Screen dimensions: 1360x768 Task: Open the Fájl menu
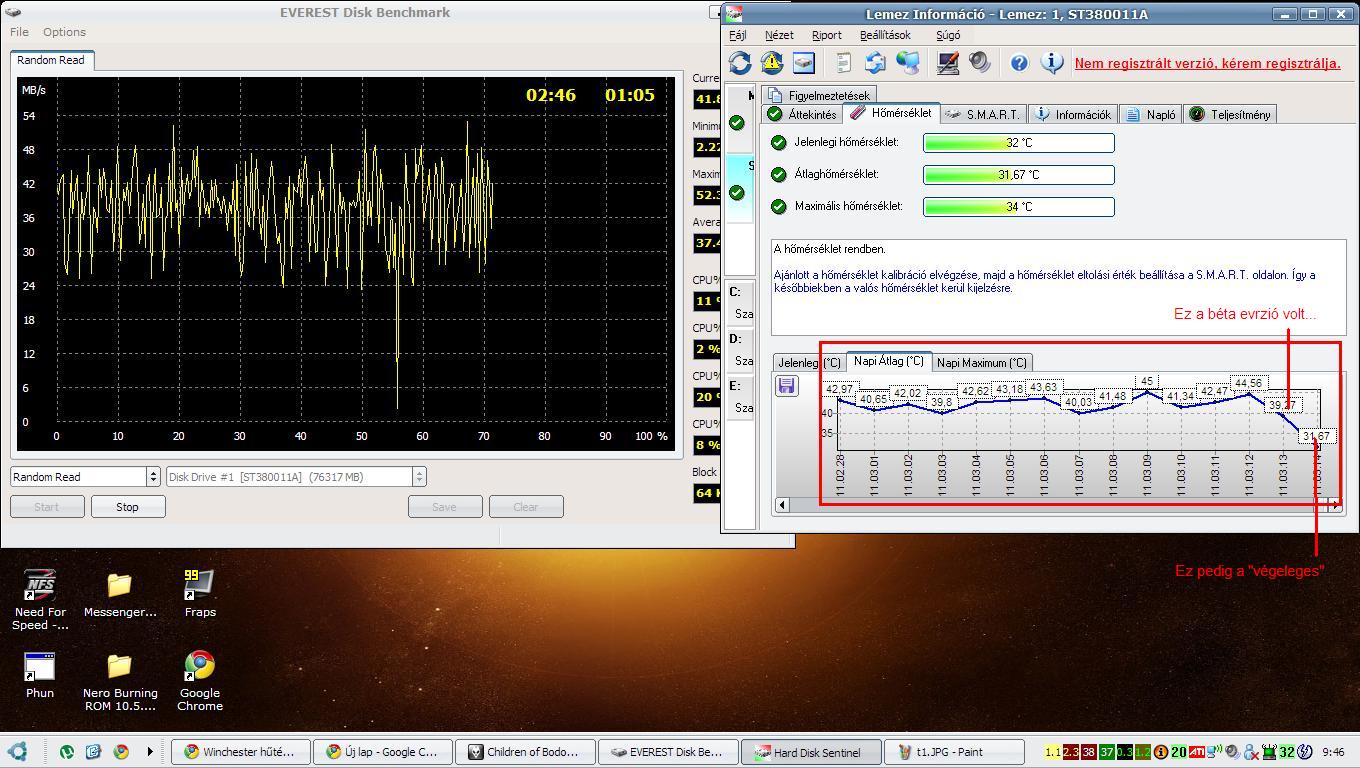coord(738,35)
